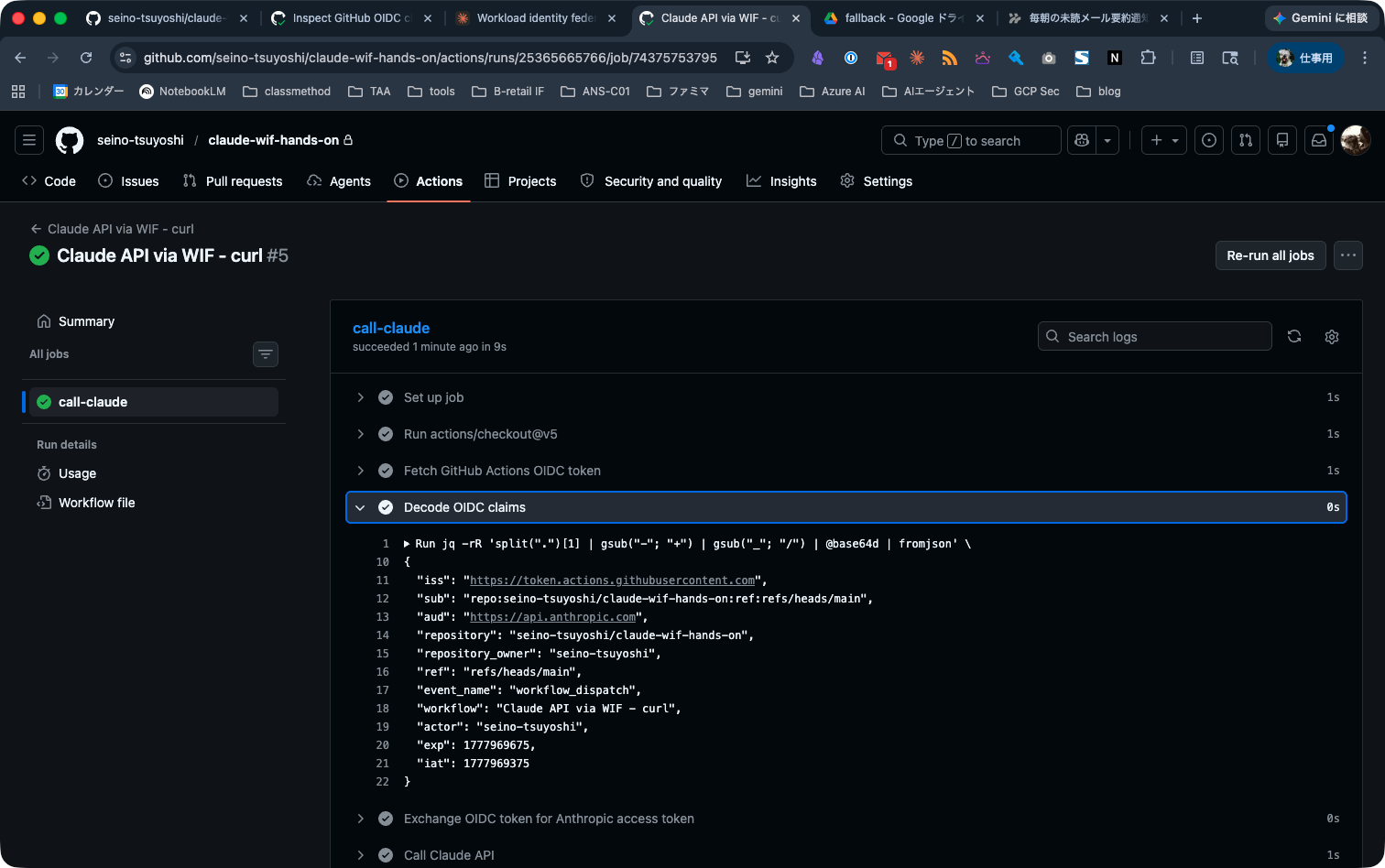Screen dimensions: 1385x868
Task: Expand the Call Claude API step
Action: (846, 855)
